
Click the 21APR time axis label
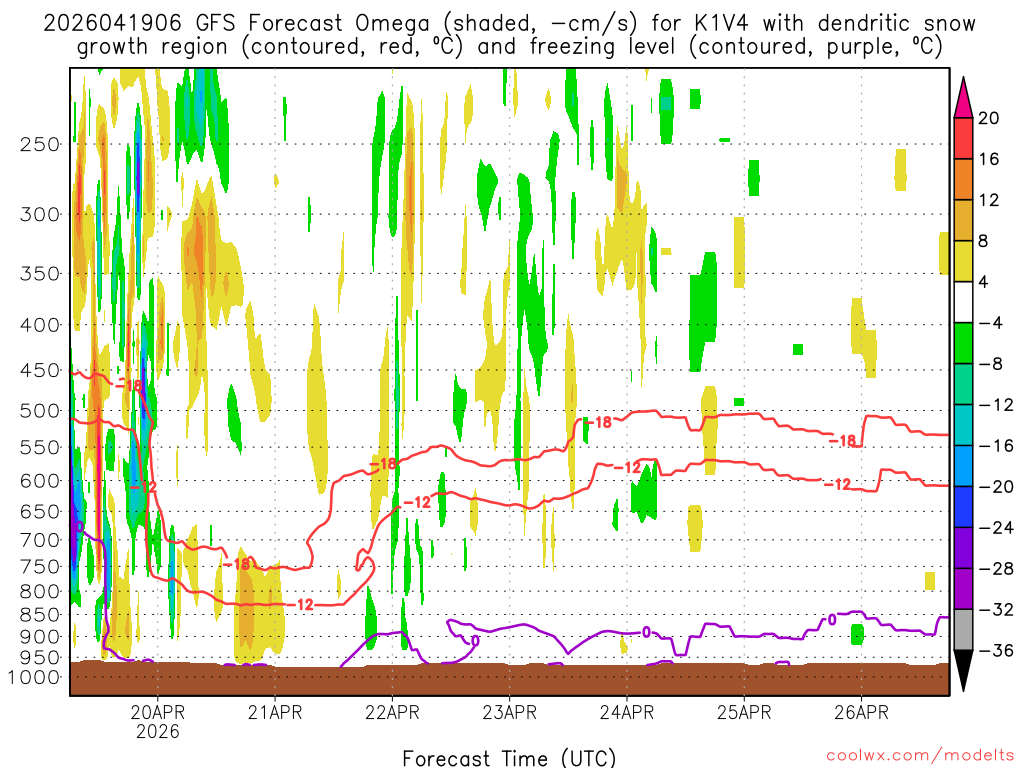tap(275, 712)
